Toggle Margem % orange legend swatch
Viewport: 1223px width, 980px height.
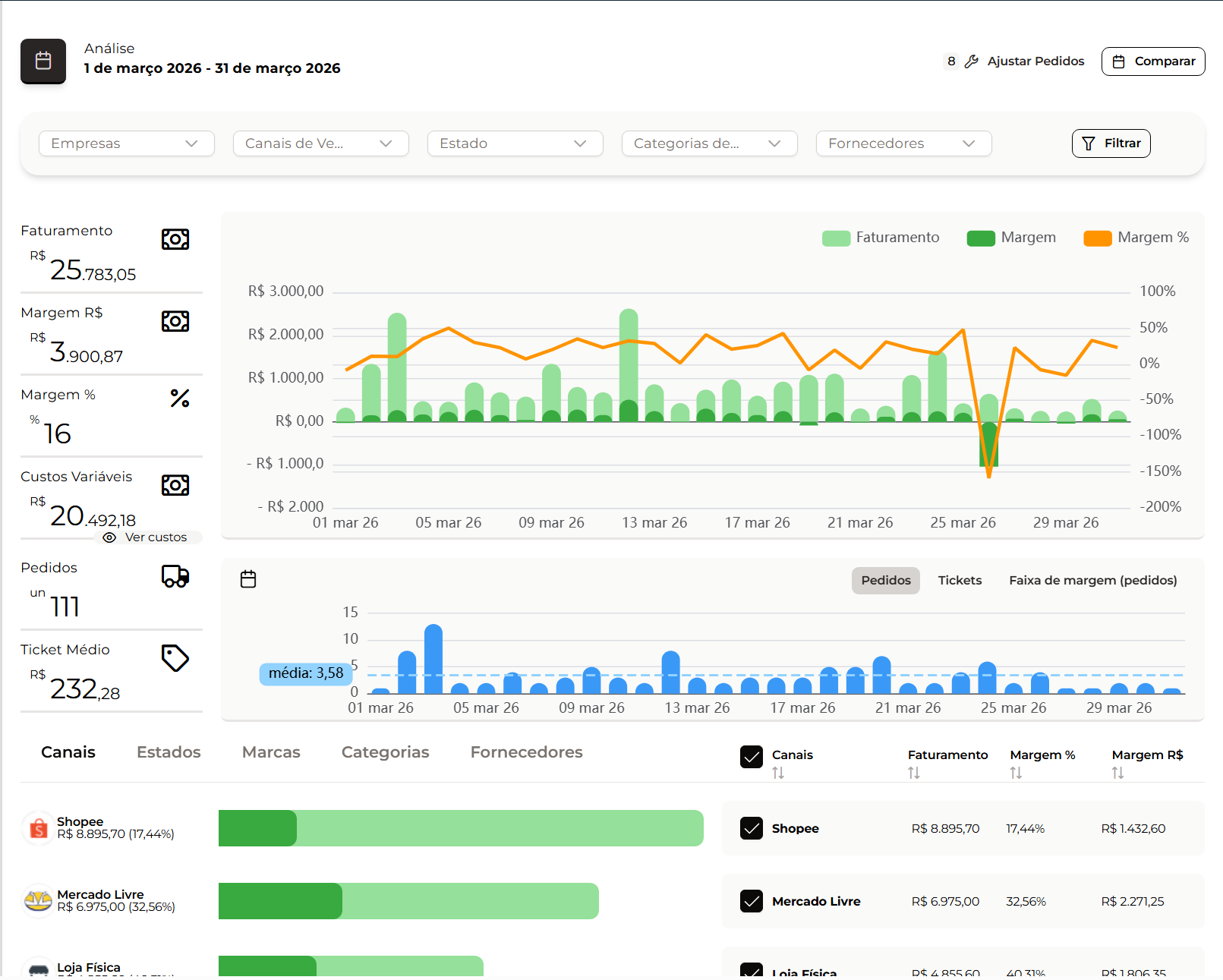1098,238
